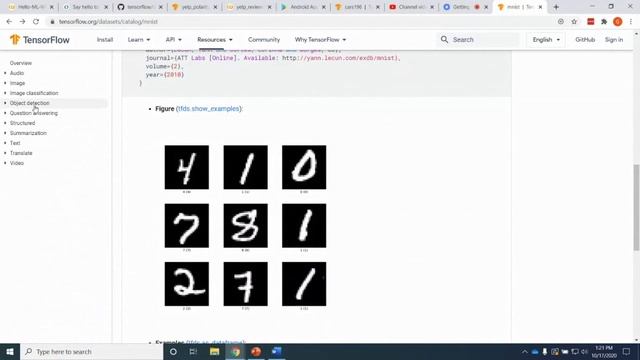The image size is (640, 360).
Task: Expand Summarization in sidebar
Action: (28, 133)
